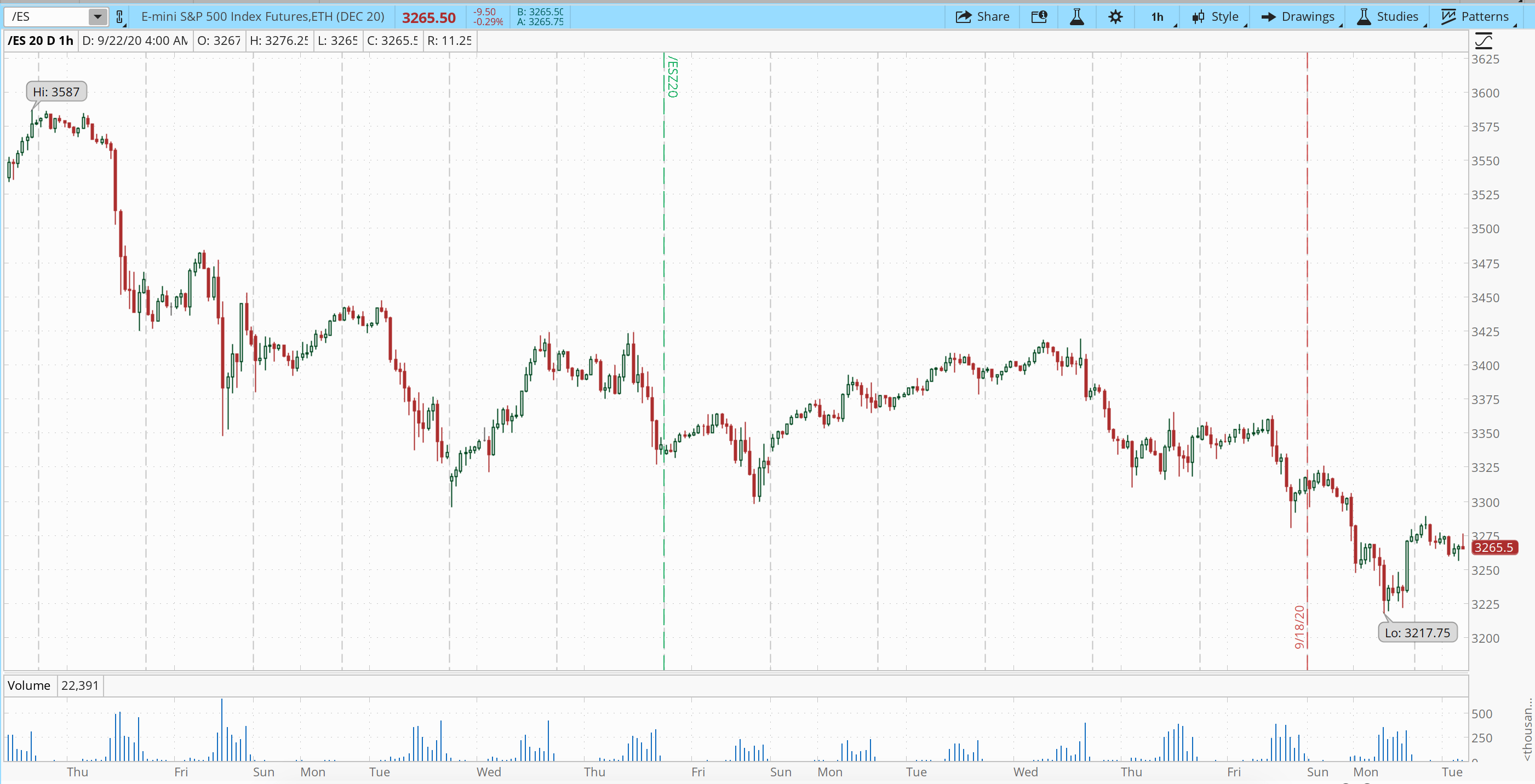Click the Volume study label

point(29,685)
